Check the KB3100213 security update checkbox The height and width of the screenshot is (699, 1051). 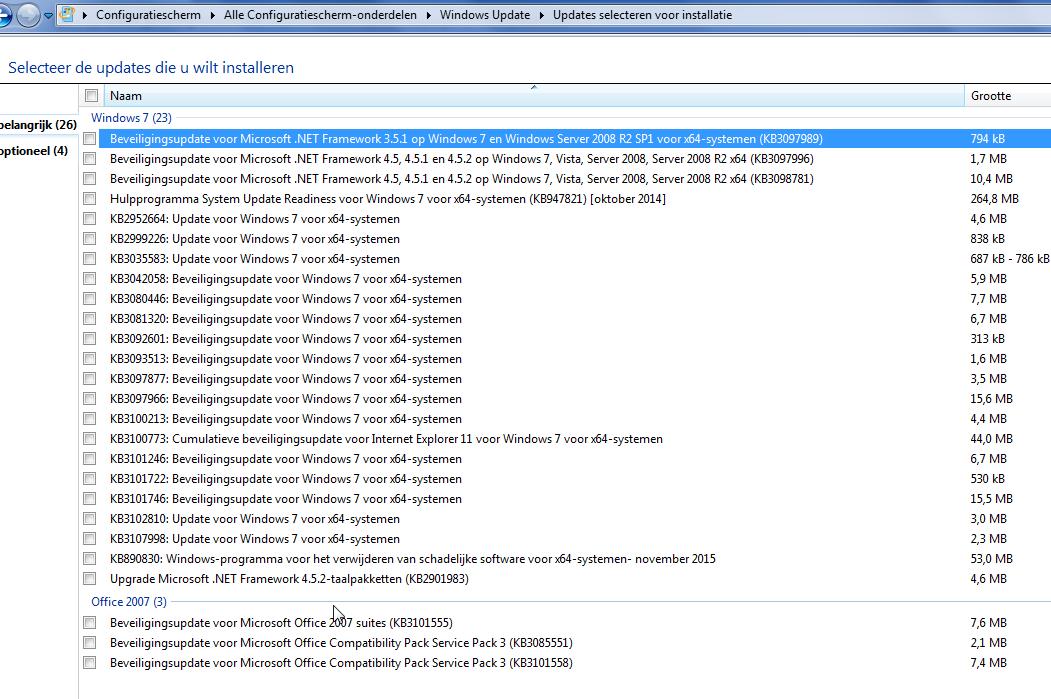click(x=90, y=419)
